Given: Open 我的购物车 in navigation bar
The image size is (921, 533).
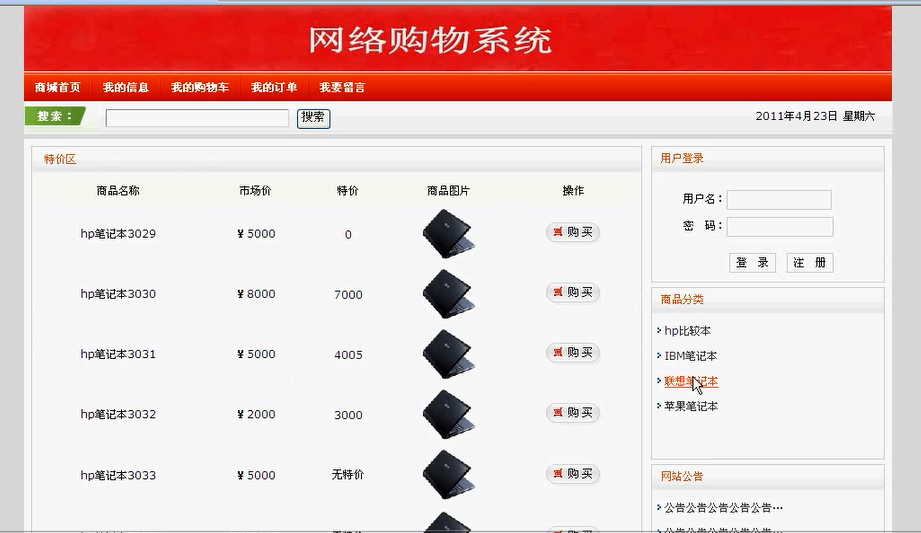Looking at the screenshot, I should 200,88.
